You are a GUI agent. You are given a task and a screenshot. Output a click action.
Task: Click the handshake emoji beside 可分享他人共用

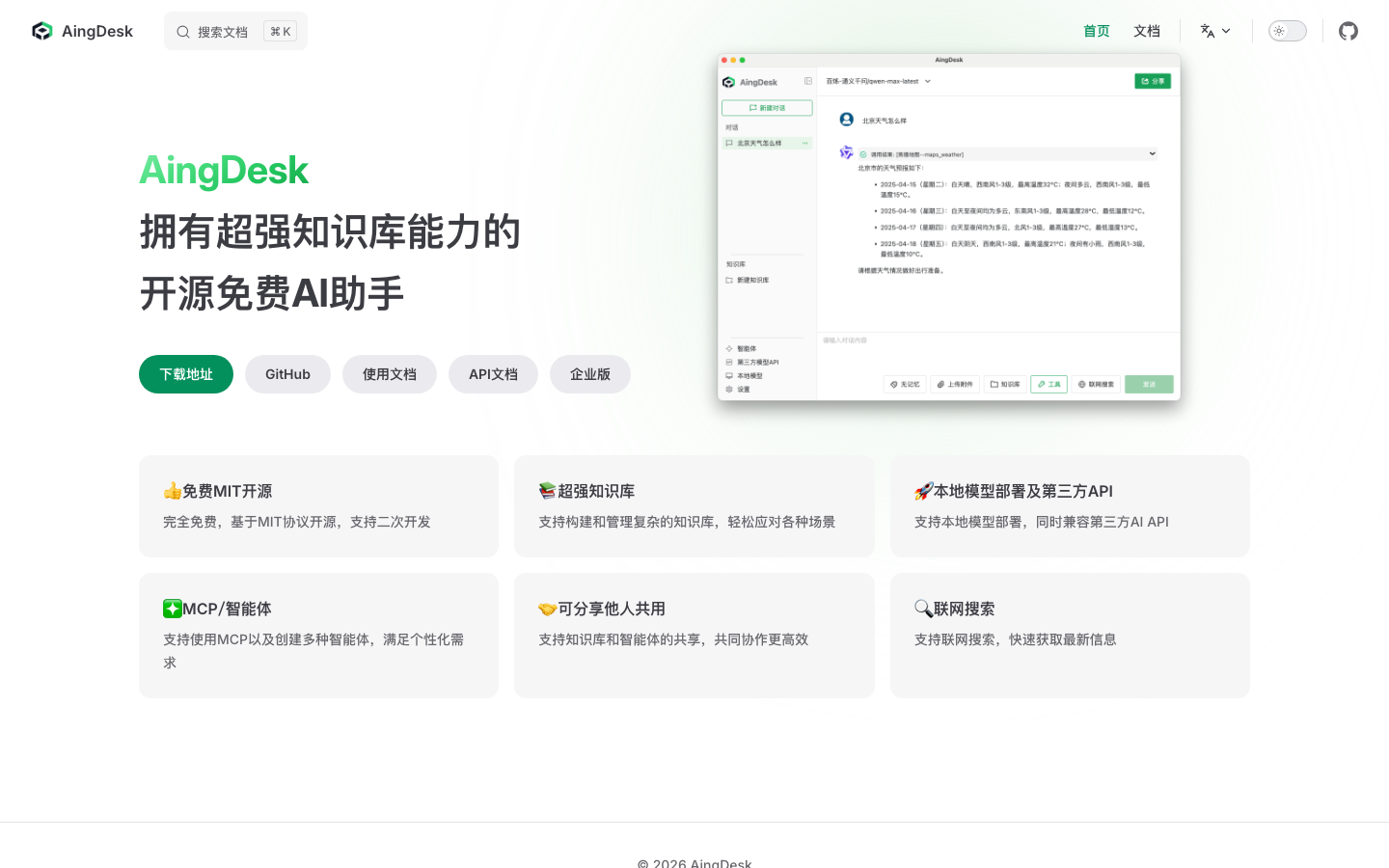tap(548, 609)
